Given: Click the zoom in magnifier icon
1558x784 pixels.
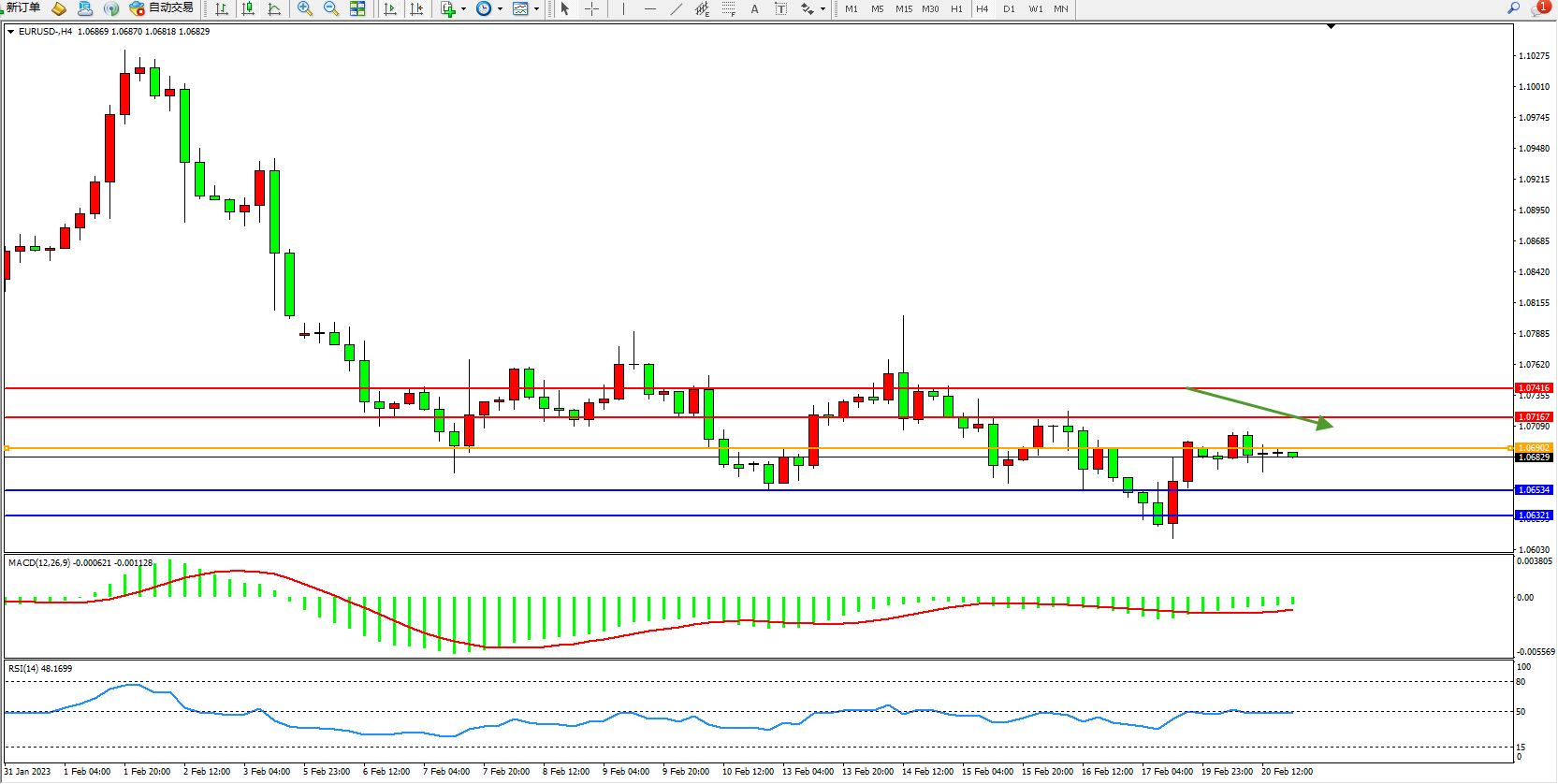Looking at the screenshot, I should 305,9.
